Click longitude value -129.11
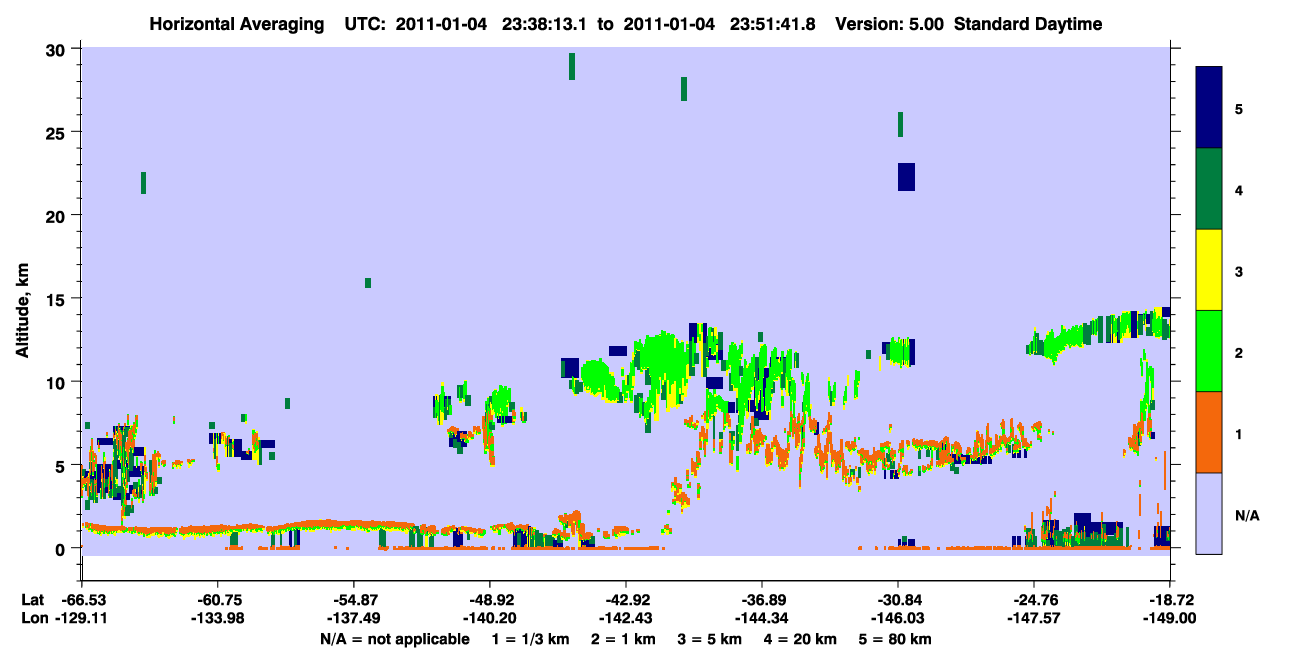 click(x=82, y=619)
